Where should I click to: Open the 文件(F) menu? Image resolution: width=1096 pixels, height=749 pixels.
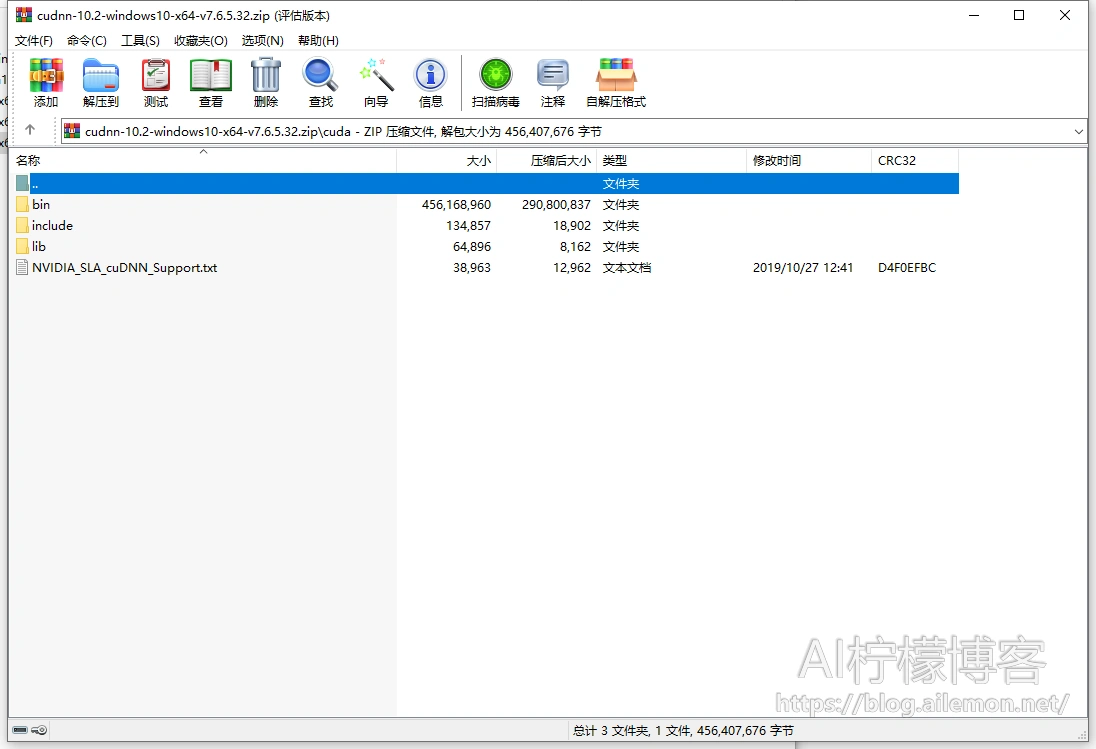pyautogui.click(x=34, y=41)
